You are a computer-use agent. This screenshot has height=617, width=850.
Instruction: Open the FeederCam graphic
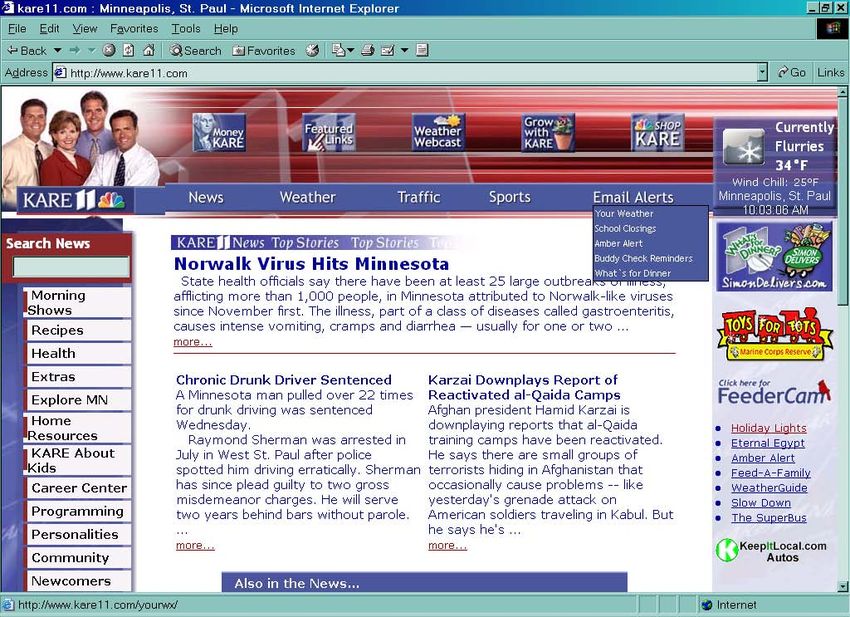(x=774, y=392)
